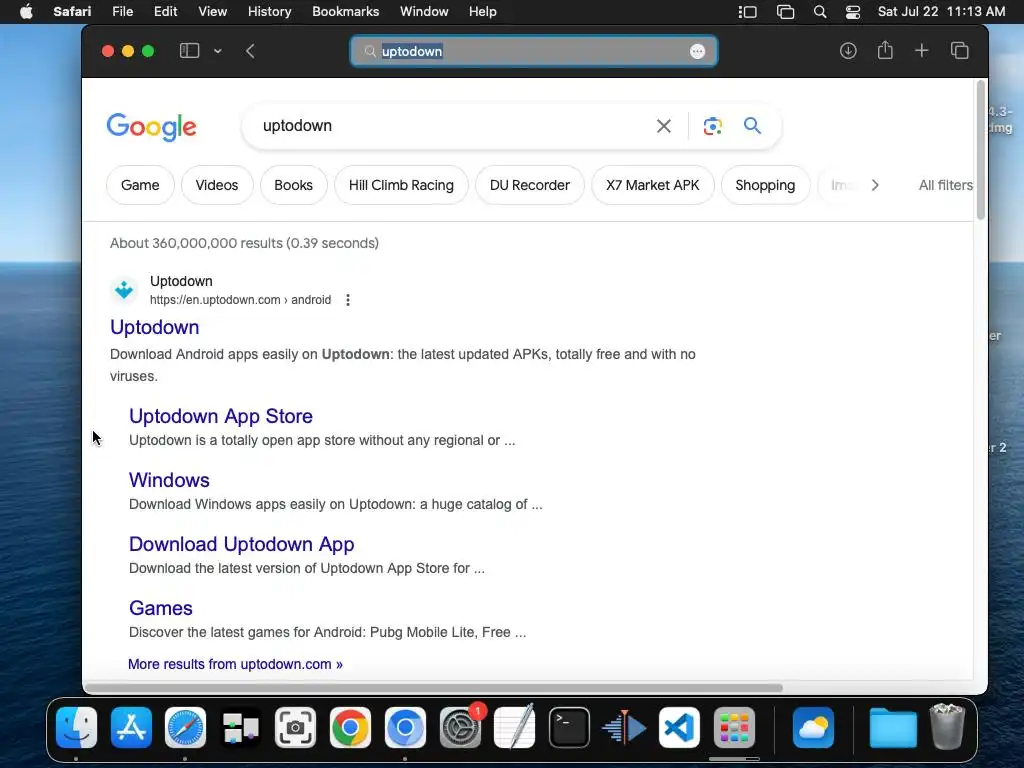Open the Games sitelink
The width and height of the screenshot is (1024, 768).
point(161,608)
